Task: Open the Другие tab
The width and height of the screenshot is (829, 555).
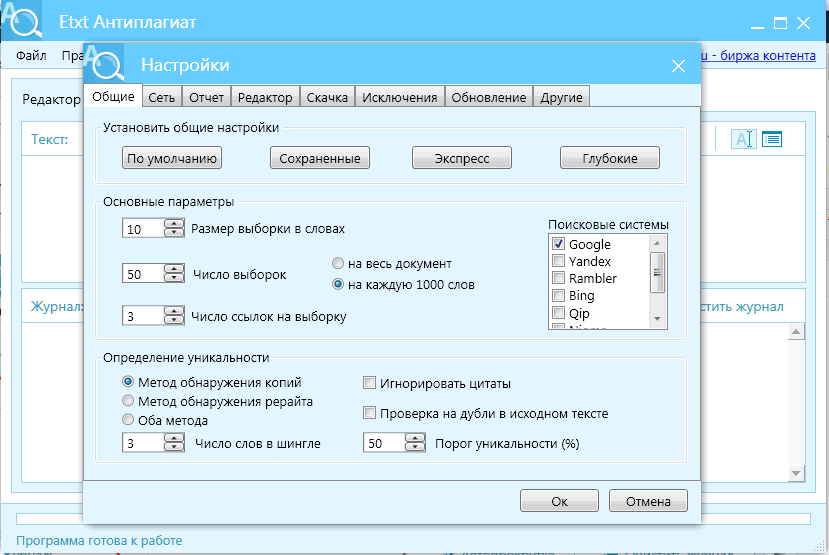Action: [561, 97]
